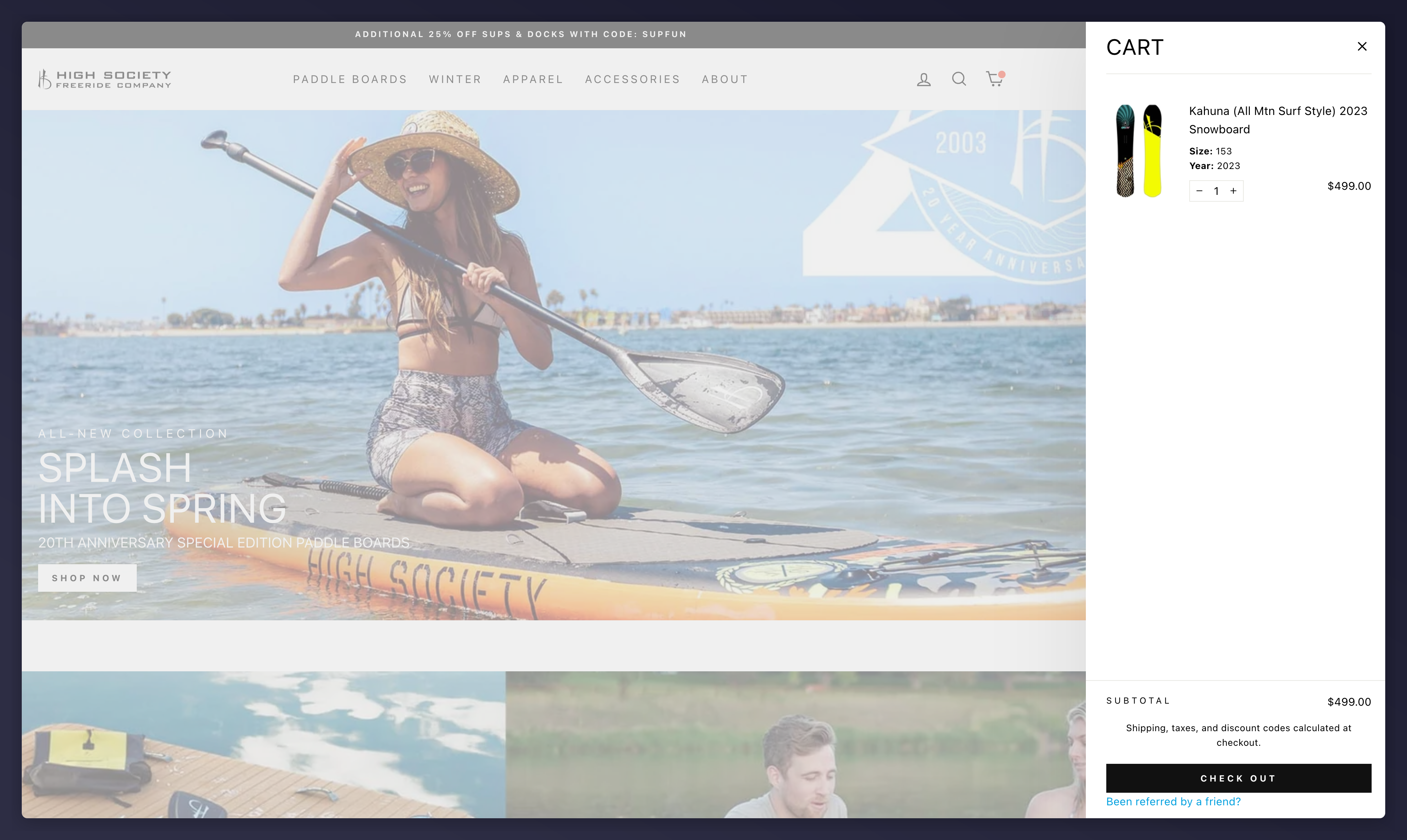The height and width of the screenshot is (840, 1407).
Task: Click the 20th Anniversary Special Edition subtitle
Action: point(224,543)
